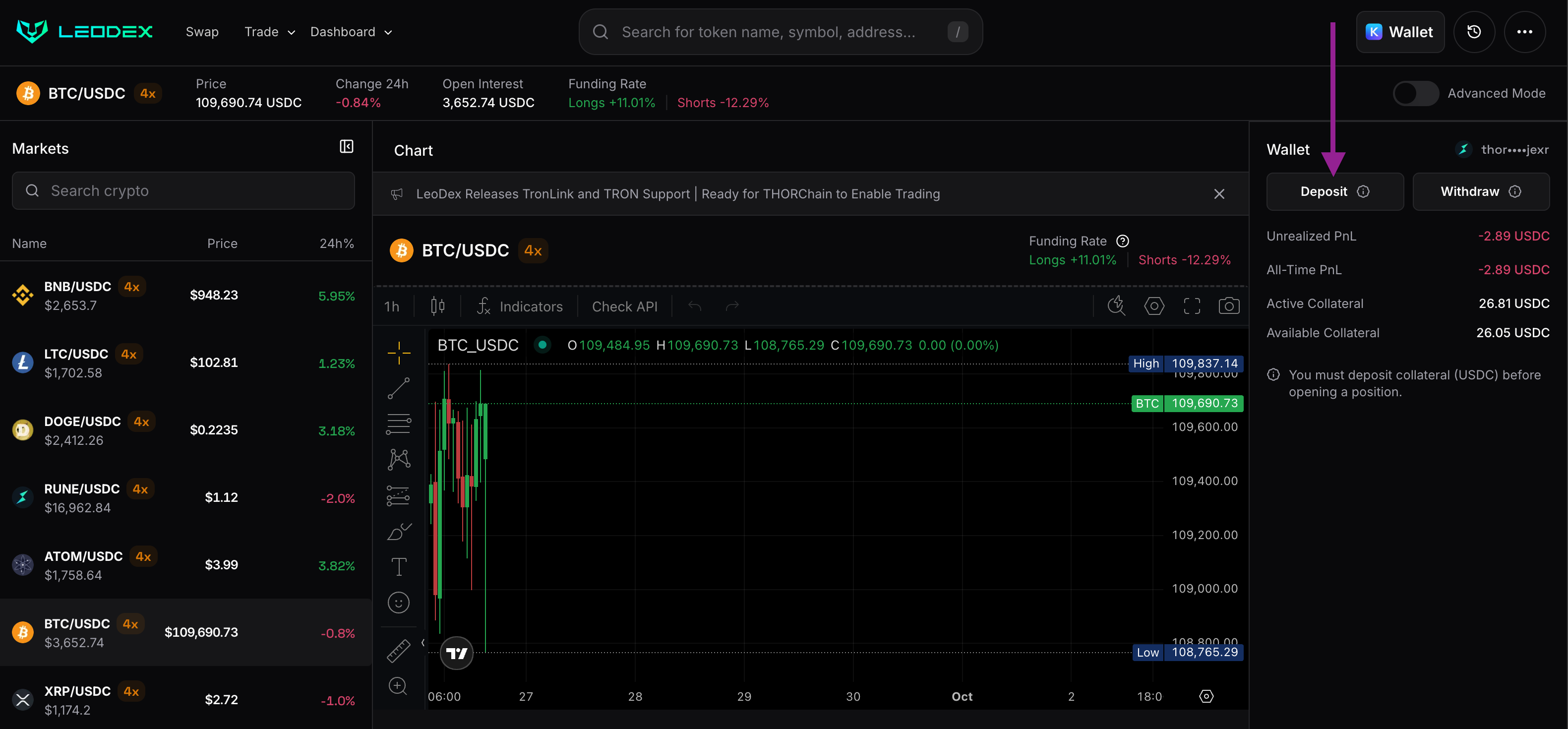Select the trend line drawing tool
The image size is (1568, 729).
(399, 388)
